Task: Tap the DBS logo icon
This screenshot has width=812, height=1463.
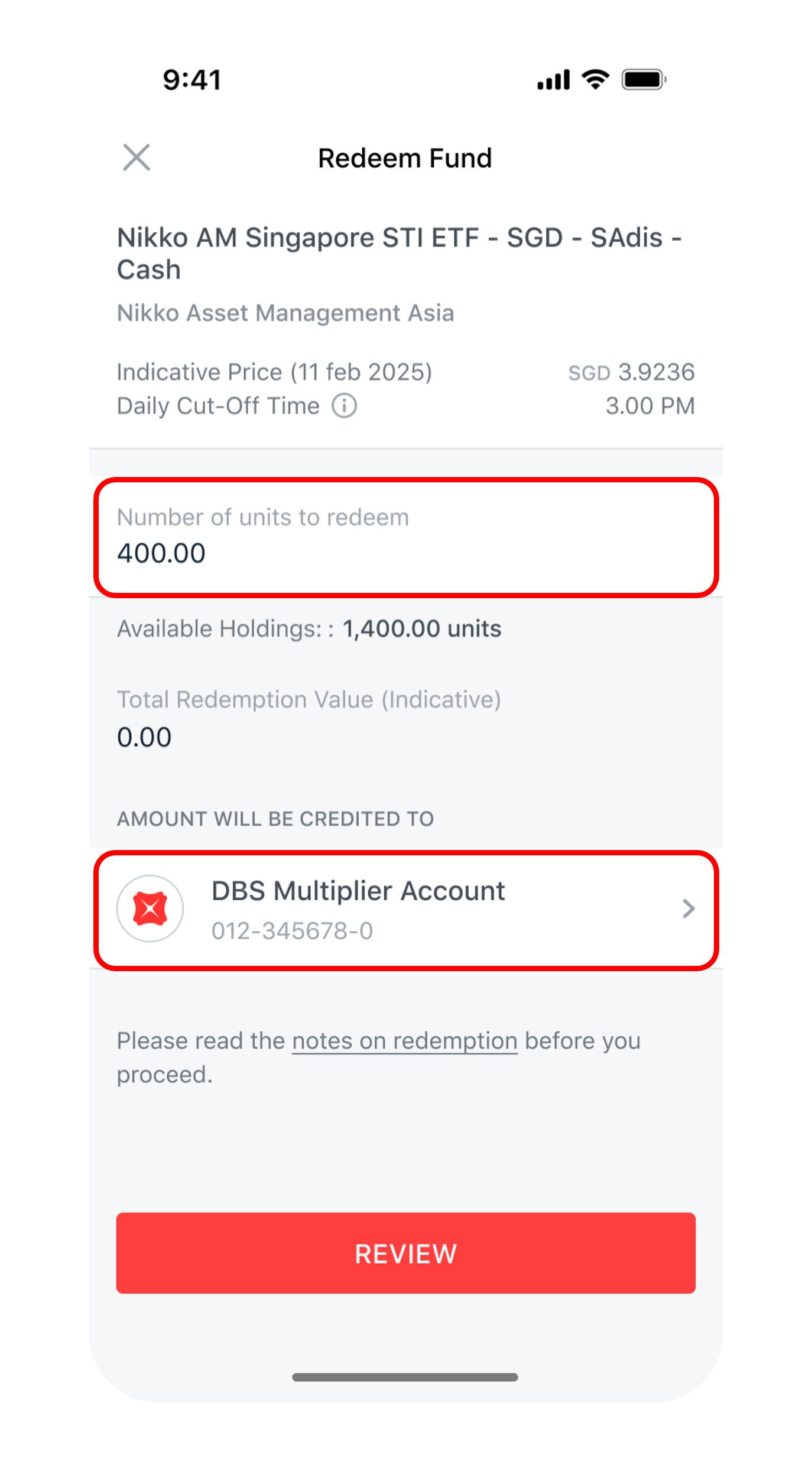Action: 150,909
